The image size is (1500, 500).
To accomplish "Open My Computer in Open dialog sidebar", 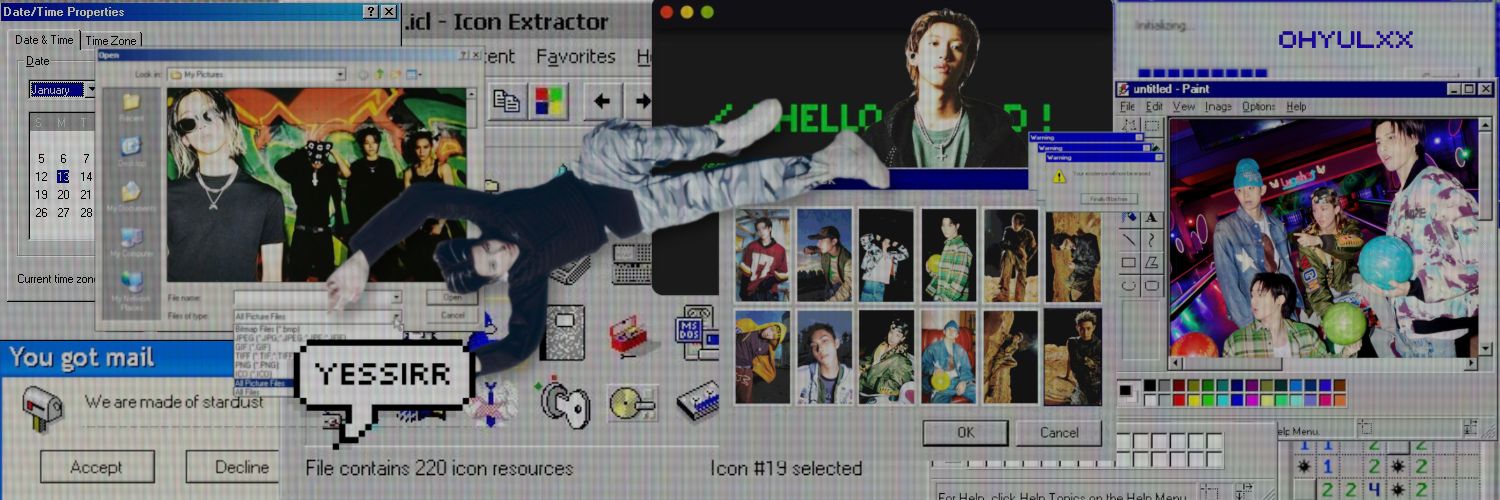I will click(x=132, y=244).
